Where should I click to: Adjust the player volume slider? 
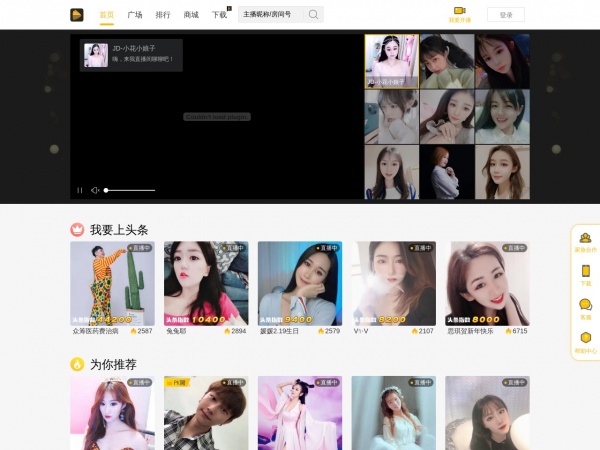click(129, 190)
